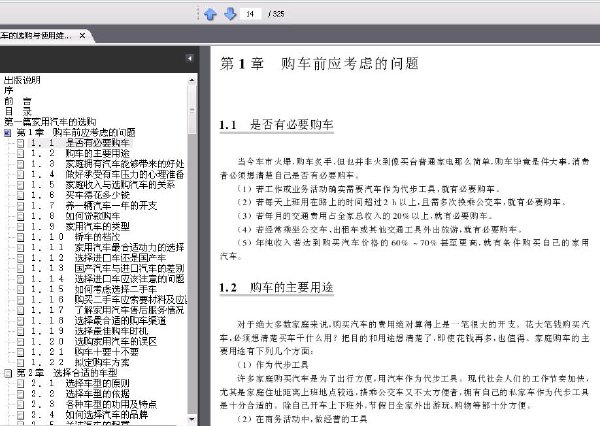The width and height of the screenshot is (600, 426).
Task: Close the document tab
Action: [82, 36]
